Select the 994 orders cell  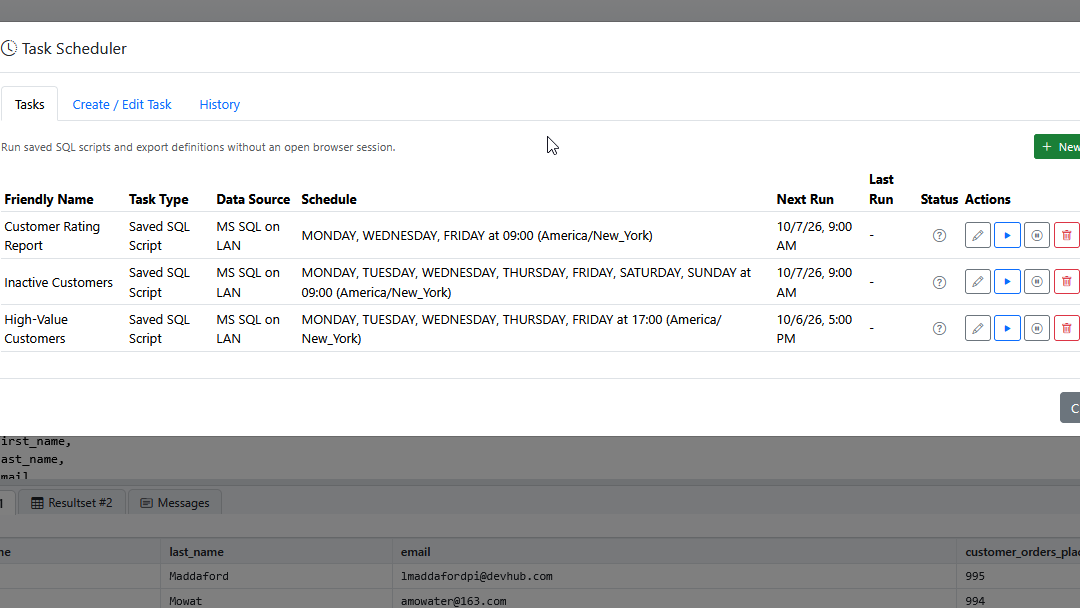(x=1018, y=600)
